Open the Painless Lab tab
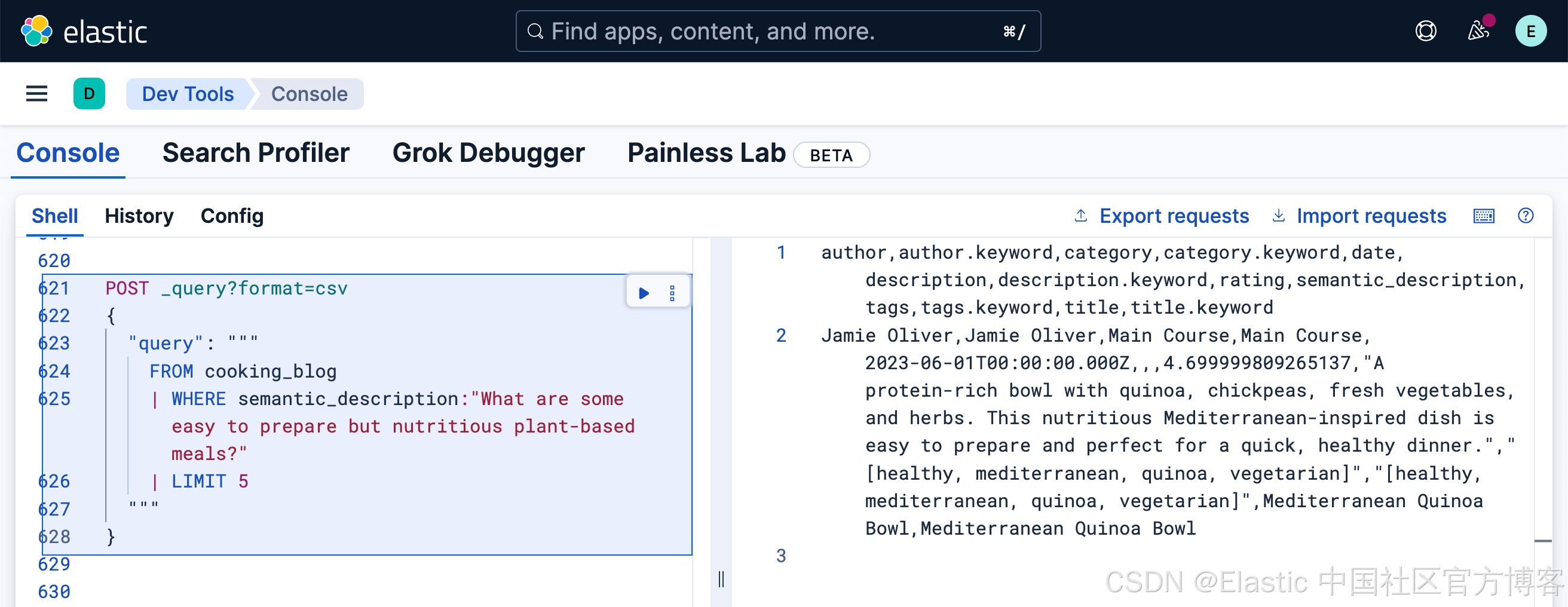Viewport: 1568px width, 607px height. (707, 153)
